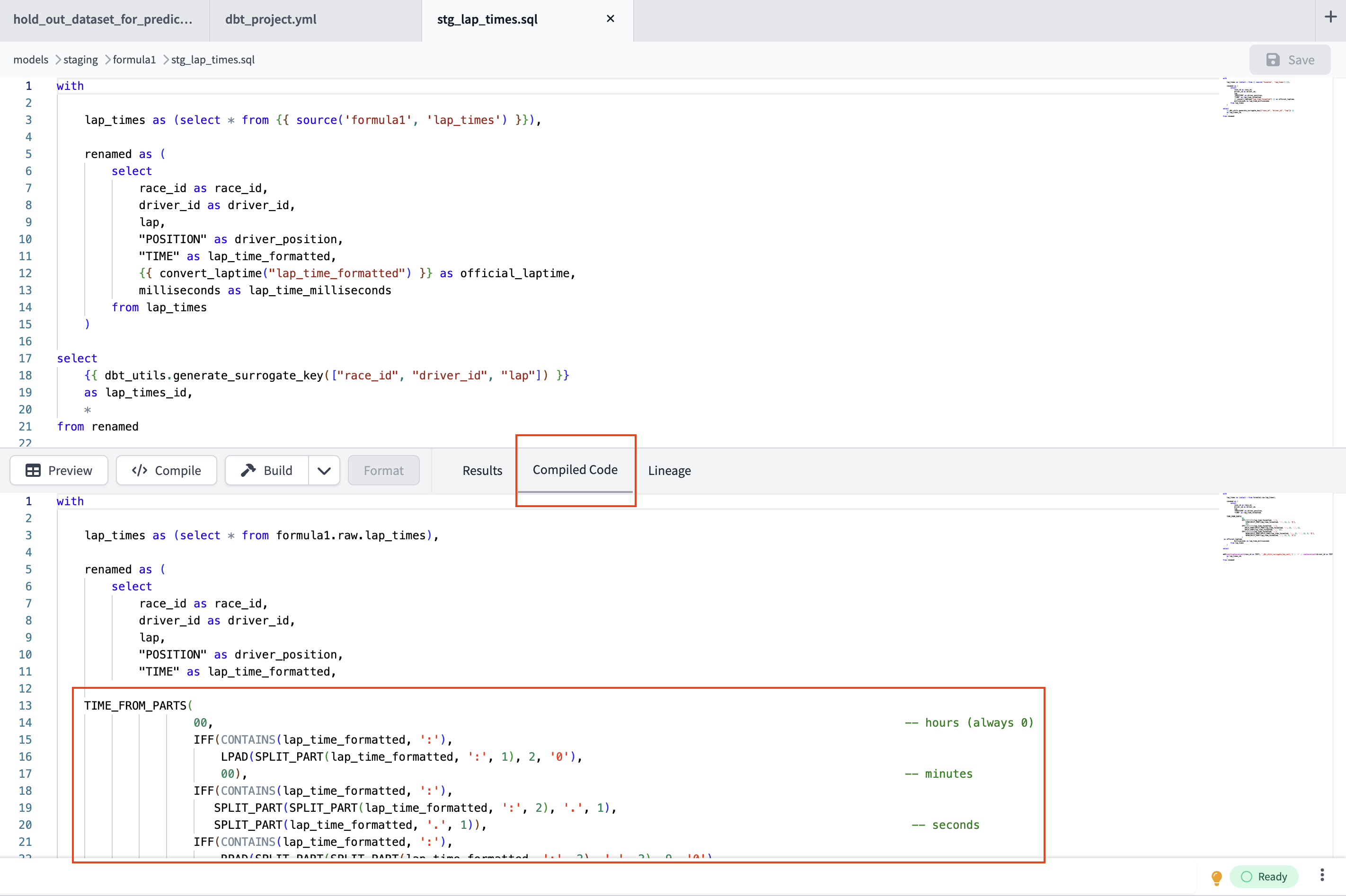This screenshot has height=896, width=1346.
Task: Open the hold_out_dataset_for_predic tab
Action: [x=102, y=19]
